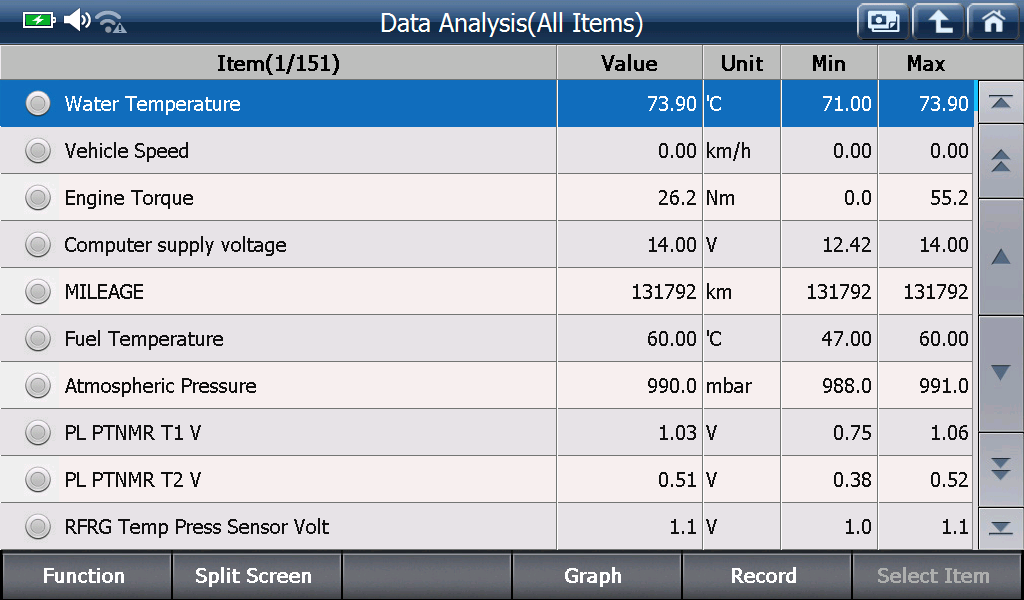This screenshot has height=600, width=1024.
Task: Move down one row arrow
Action: (1000, 373)
